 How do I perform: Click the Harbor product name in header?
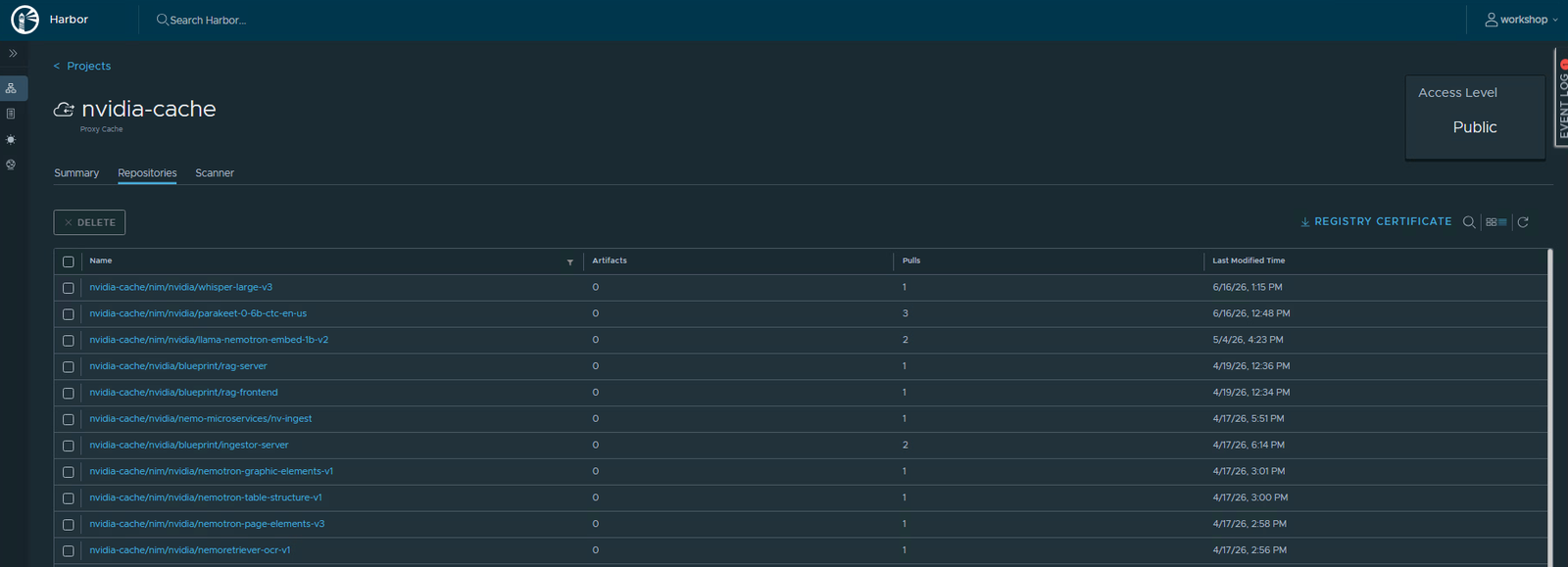click(69, 20)
